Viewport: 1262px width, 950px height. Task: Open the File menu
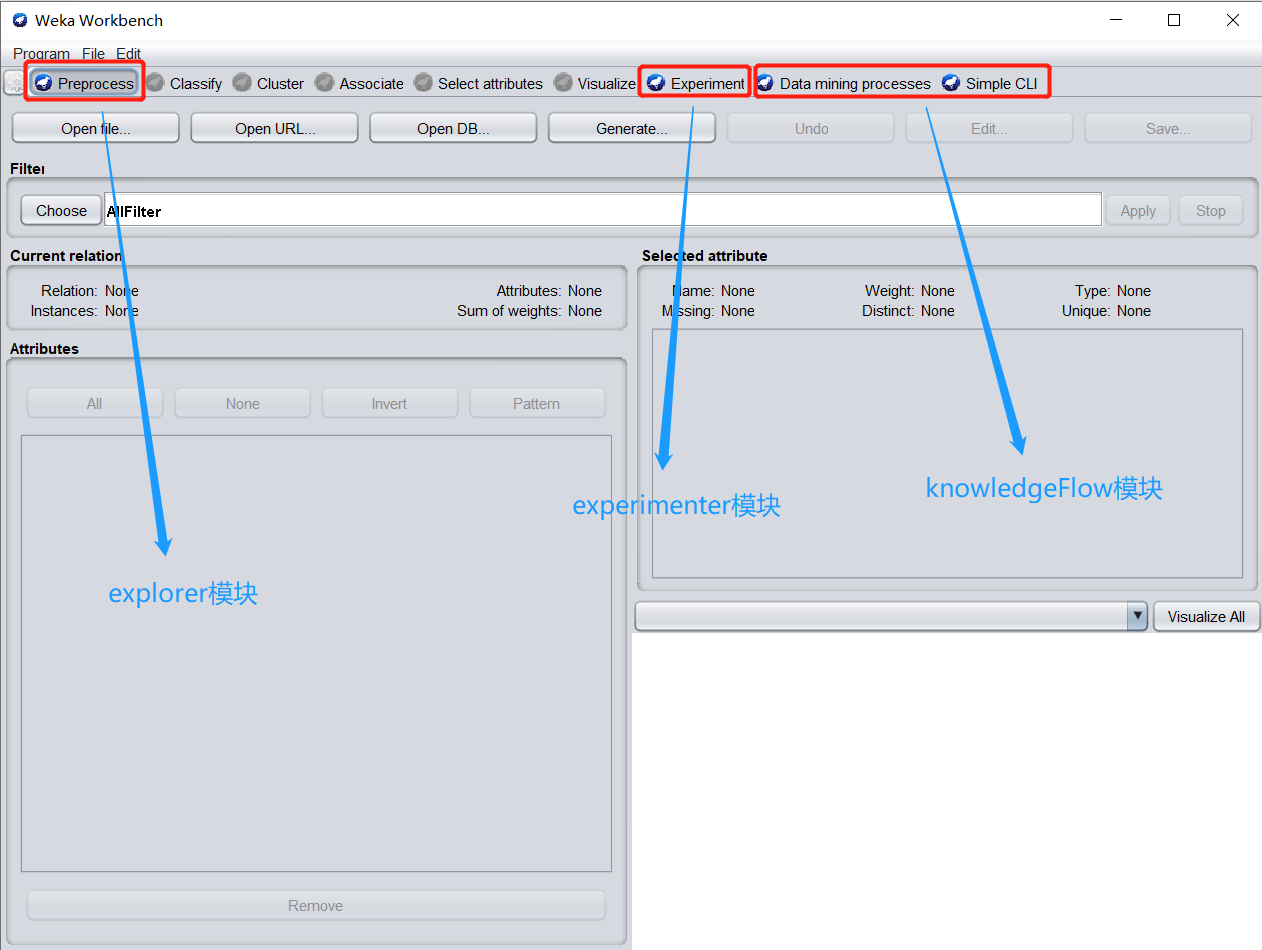93,53
